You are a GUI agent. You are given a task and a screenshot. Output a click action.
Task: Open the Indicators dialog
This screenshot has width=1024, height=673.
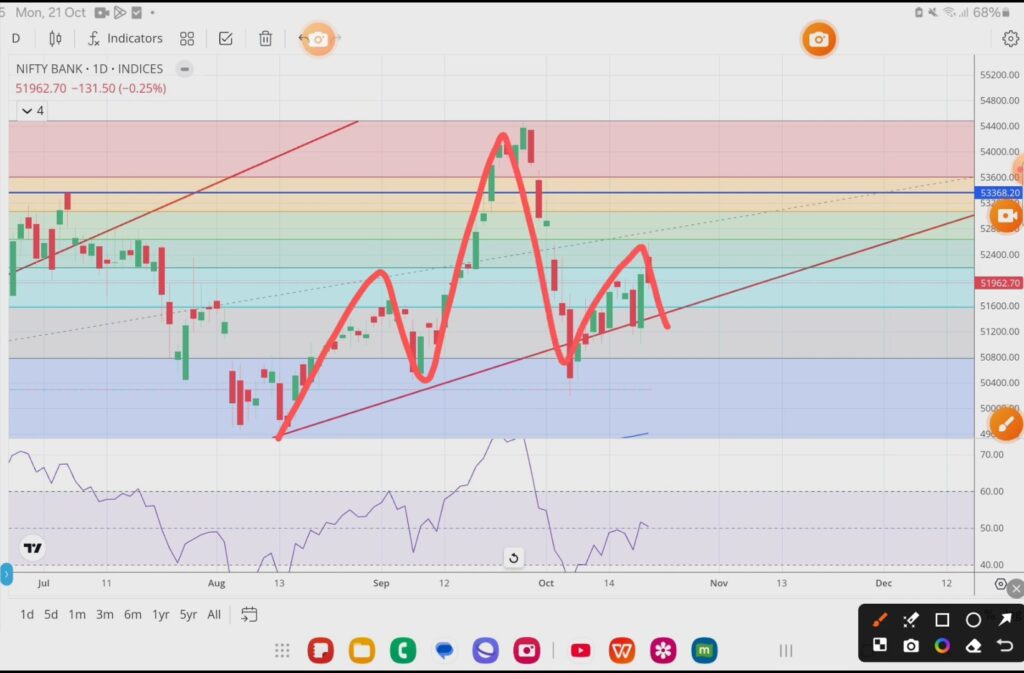tap(125, 39)
